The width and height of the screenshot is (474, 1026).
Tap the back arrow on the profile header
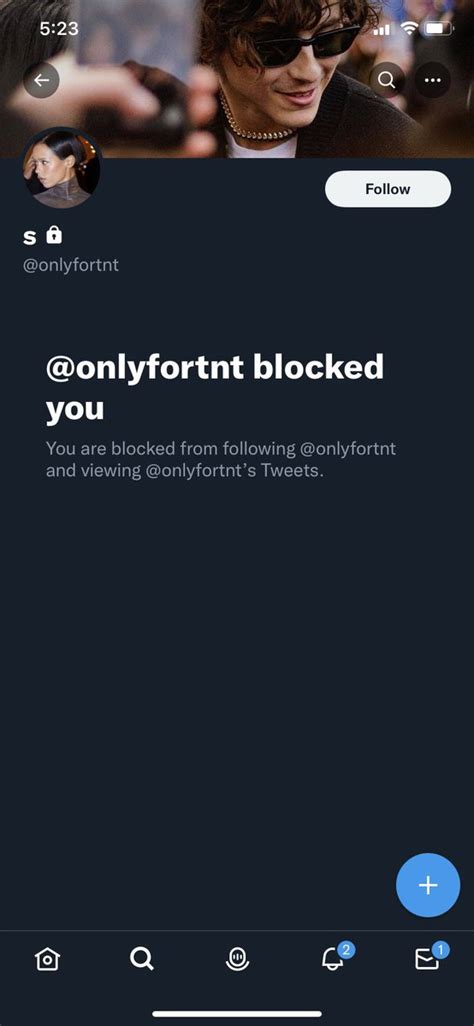41,80
